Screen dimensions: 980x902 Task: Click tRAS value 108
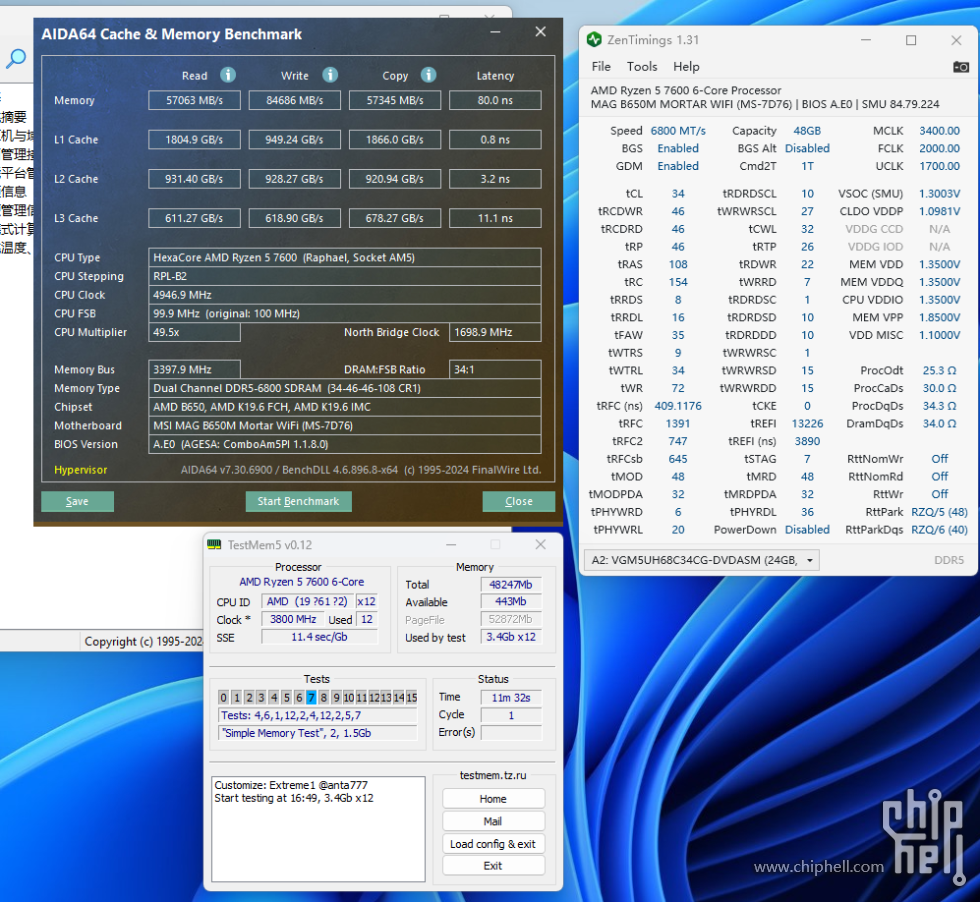tap(678, 264)
